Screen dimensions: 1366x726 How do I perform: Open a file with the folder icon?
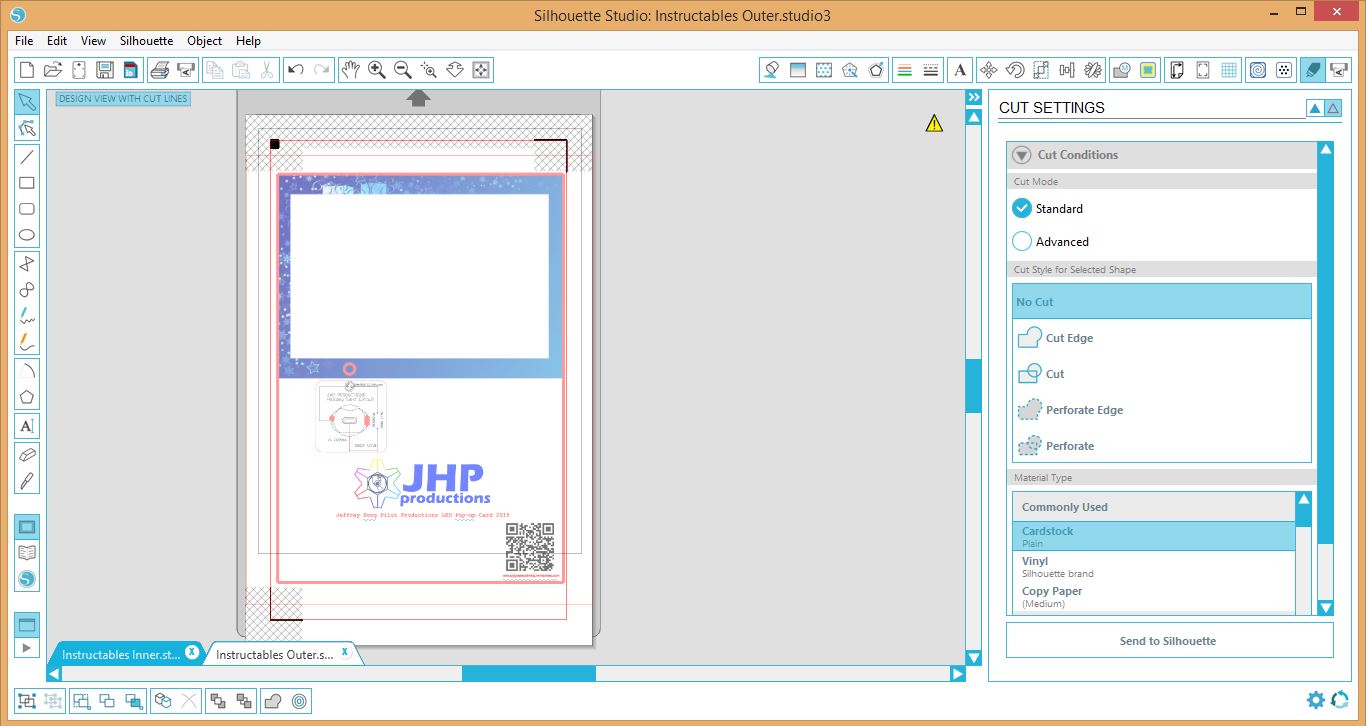53,70
